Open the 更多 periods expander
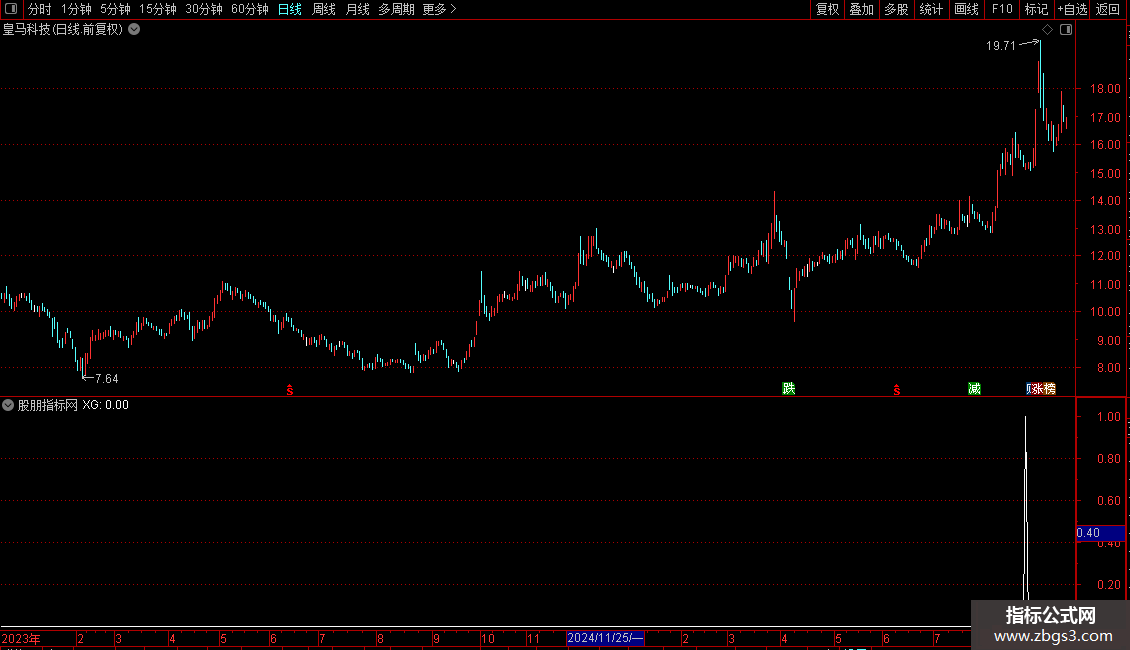 click(x=440, y=9)
